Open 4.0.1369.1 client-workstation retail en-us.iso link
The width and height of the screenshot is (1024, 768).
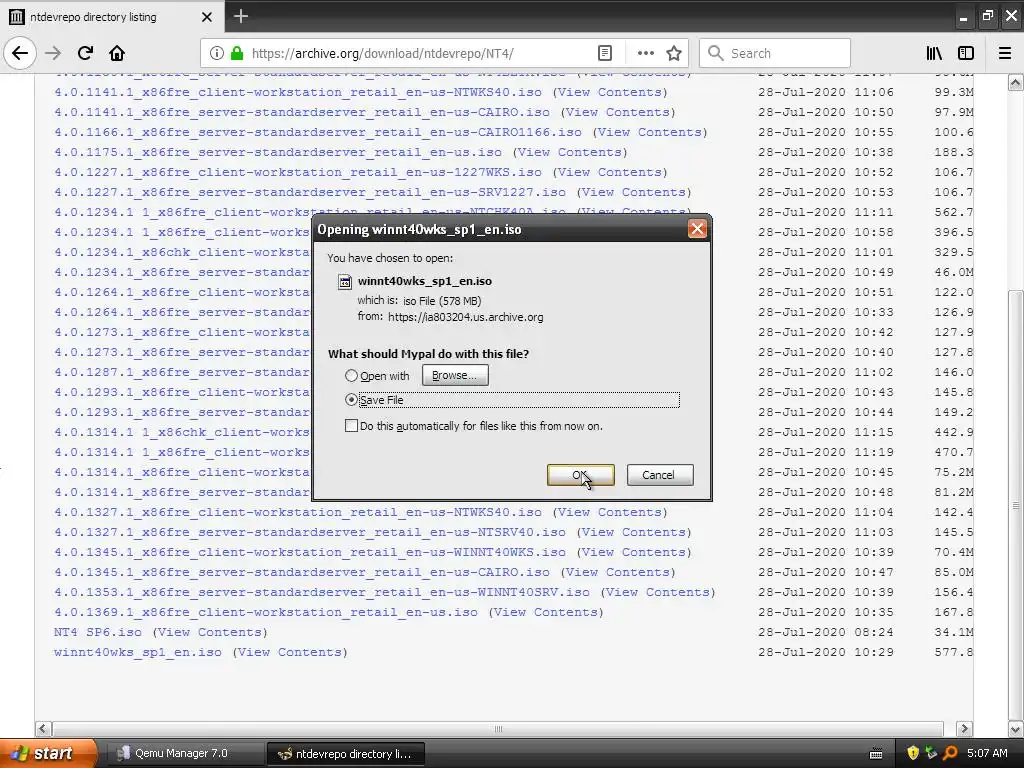266,612
